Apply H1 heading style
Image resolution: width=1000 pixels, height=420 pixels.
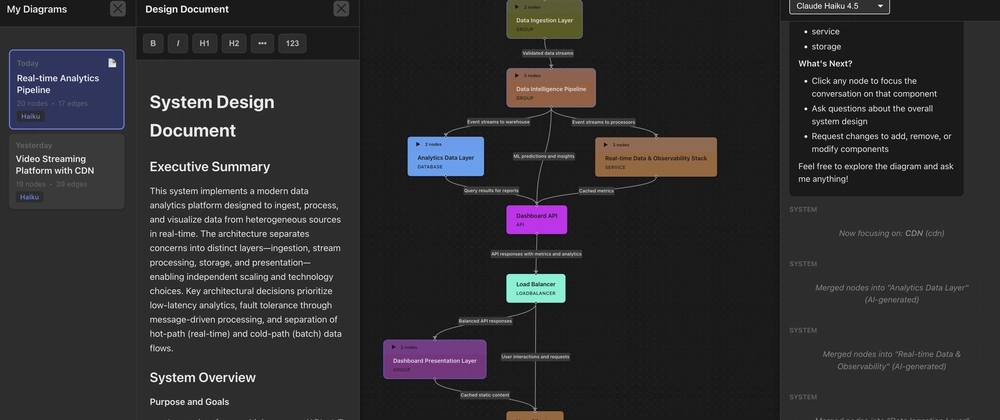point(205,43)
